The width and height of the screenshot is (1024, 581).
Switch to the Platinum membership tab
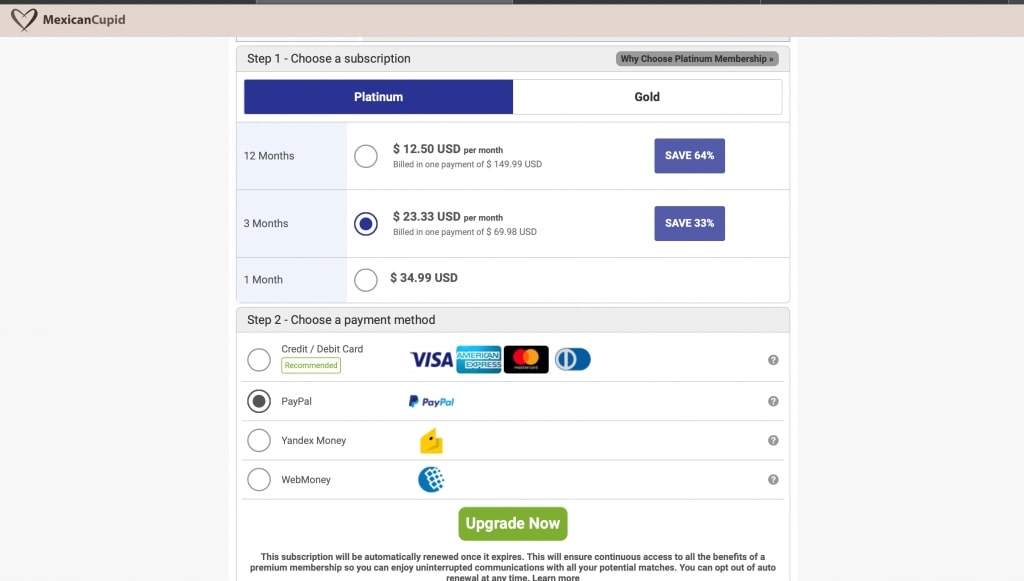378,97
